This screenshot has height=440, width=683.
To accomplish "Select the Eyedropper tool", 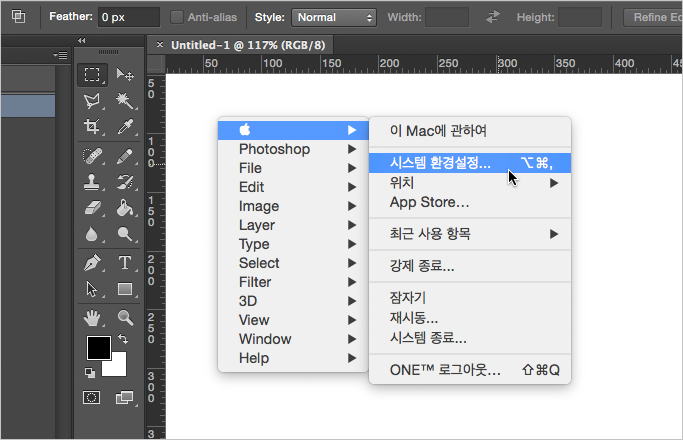I will [125, 127].
